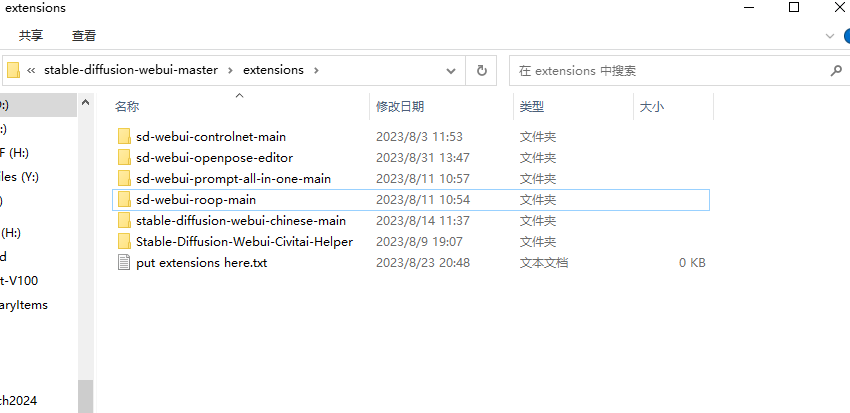Click the sd-webui-controlnet-main folder icon
850x413 pixels.
pyautogui.click(x=124, y=137)
